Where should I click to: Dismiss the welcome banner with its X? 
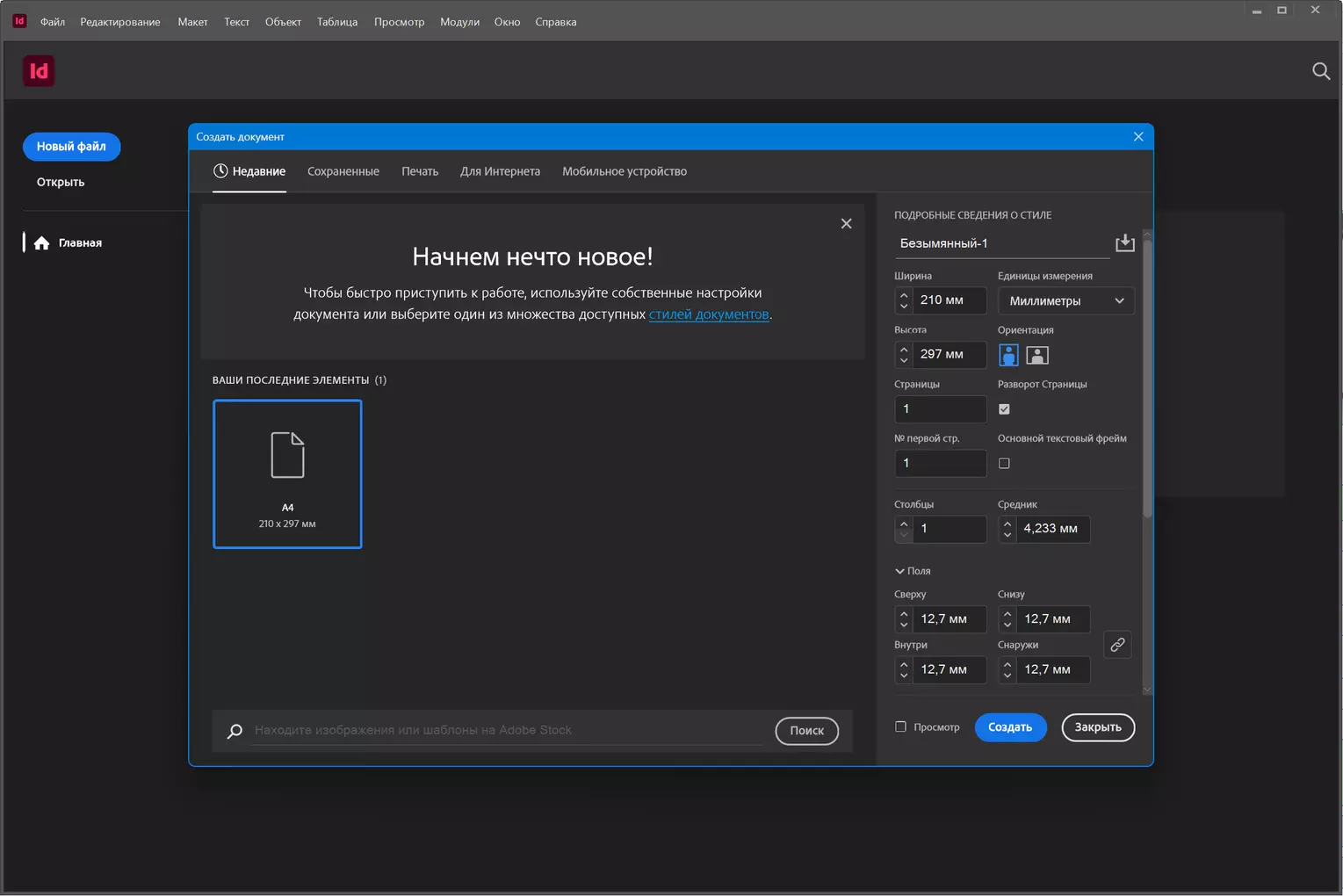click(846, 223)
